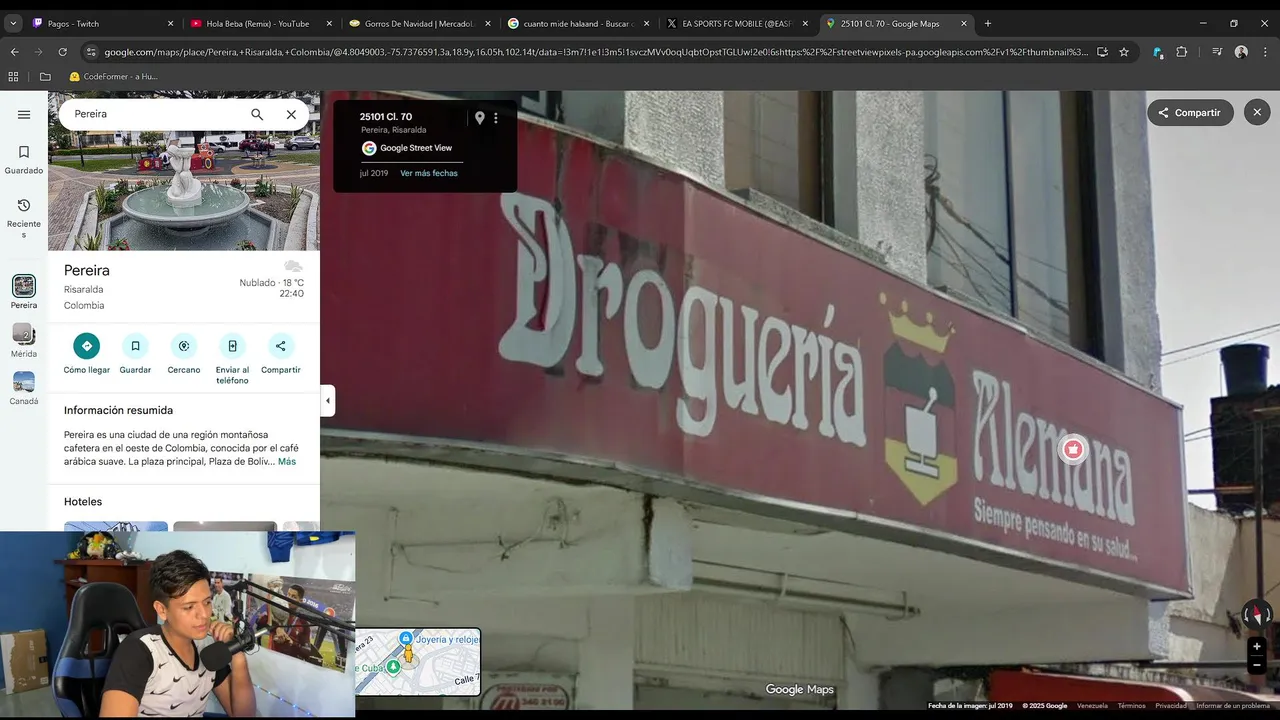This screenshot has height=720, width=1280.
Task: Collapse the side panel with arrow tab
Action: click(x=327, y=401)
